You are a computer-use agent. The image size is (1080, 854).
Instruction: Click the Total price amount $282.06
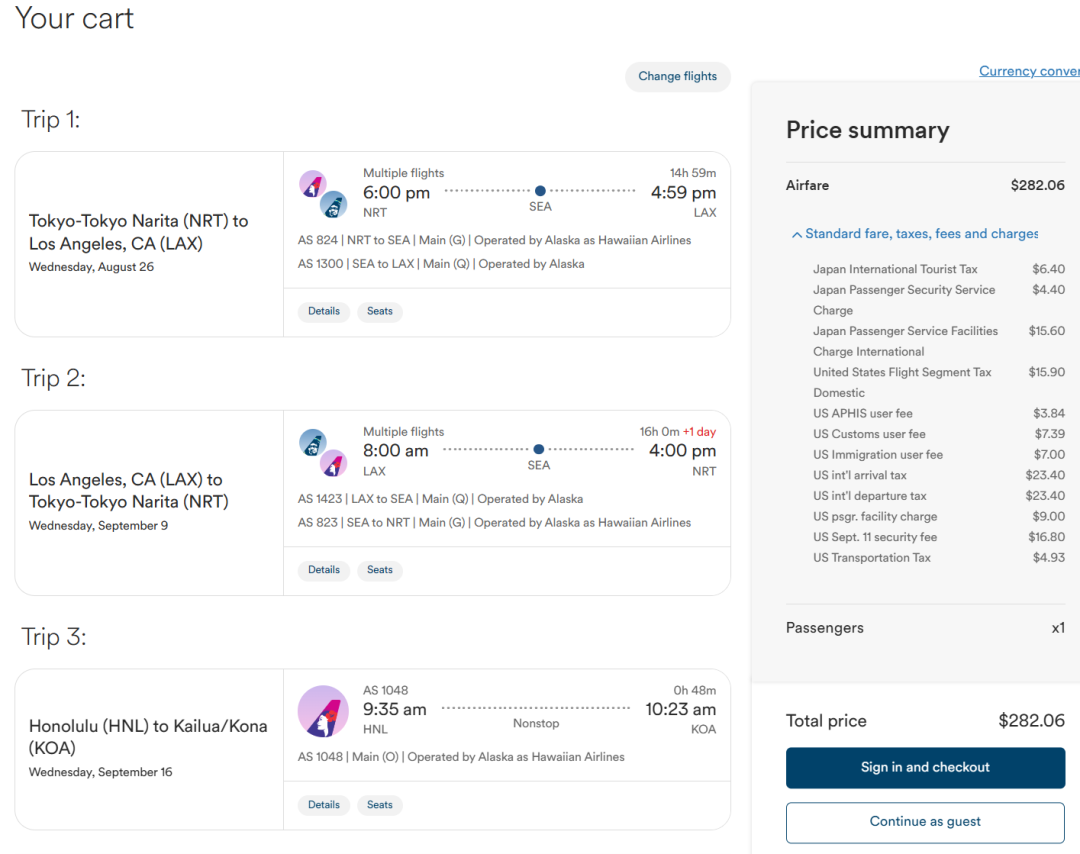coord(1031,721)
